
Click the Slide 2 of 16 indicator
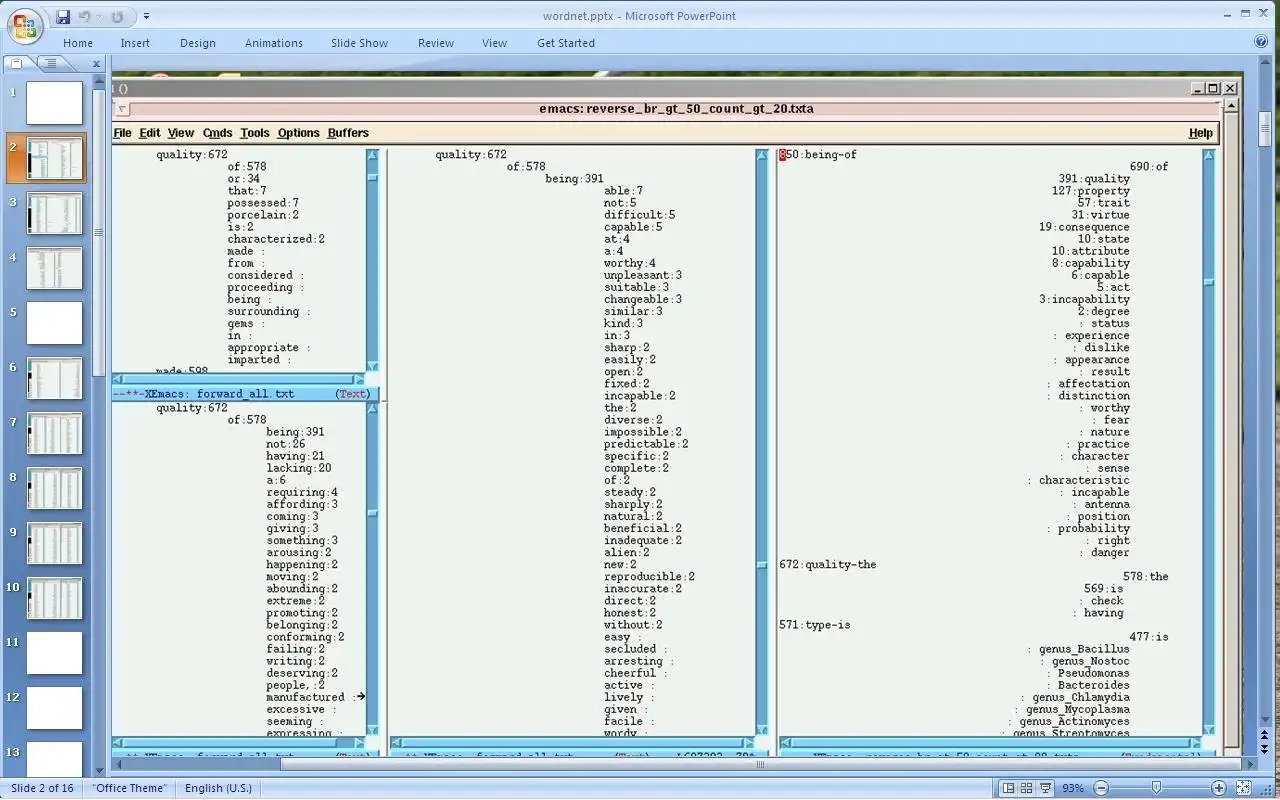pyautogui.click(x=42, y=788)
